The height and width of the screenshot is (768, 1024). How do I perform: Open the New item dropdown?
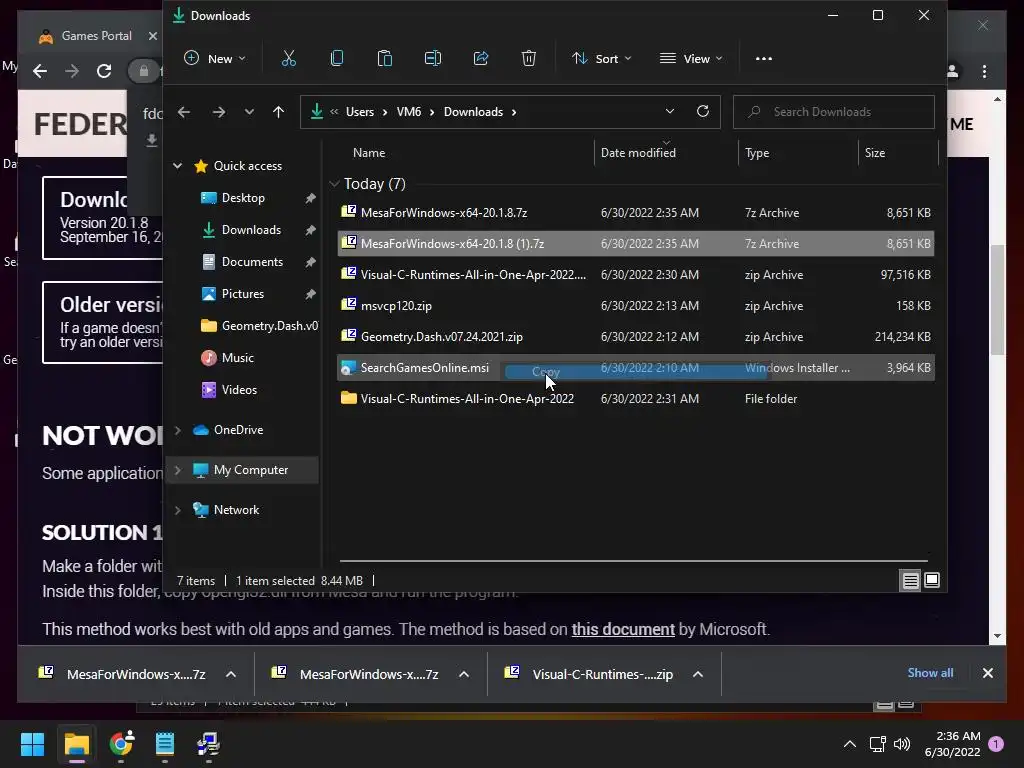tap(214, 59)
